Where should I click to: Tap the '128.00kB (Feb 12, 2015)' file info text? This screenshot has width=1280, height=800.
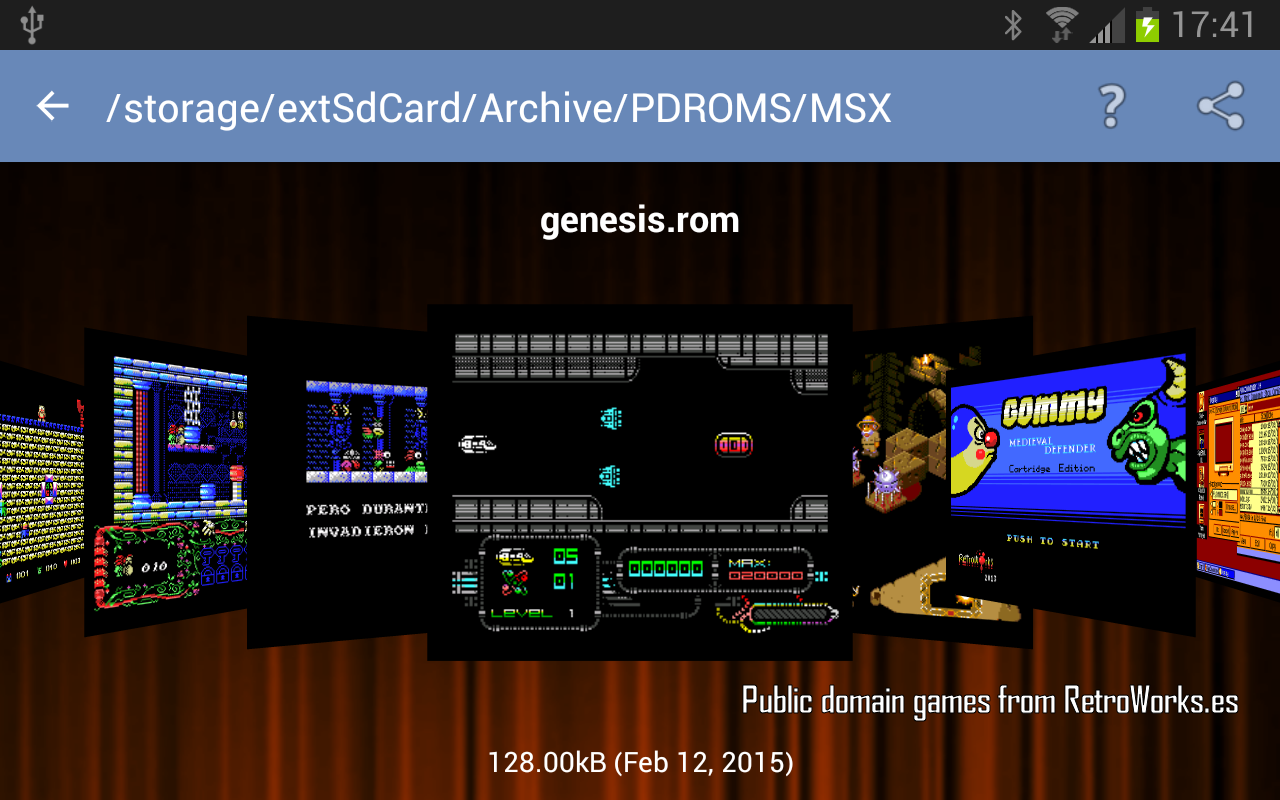639,762
